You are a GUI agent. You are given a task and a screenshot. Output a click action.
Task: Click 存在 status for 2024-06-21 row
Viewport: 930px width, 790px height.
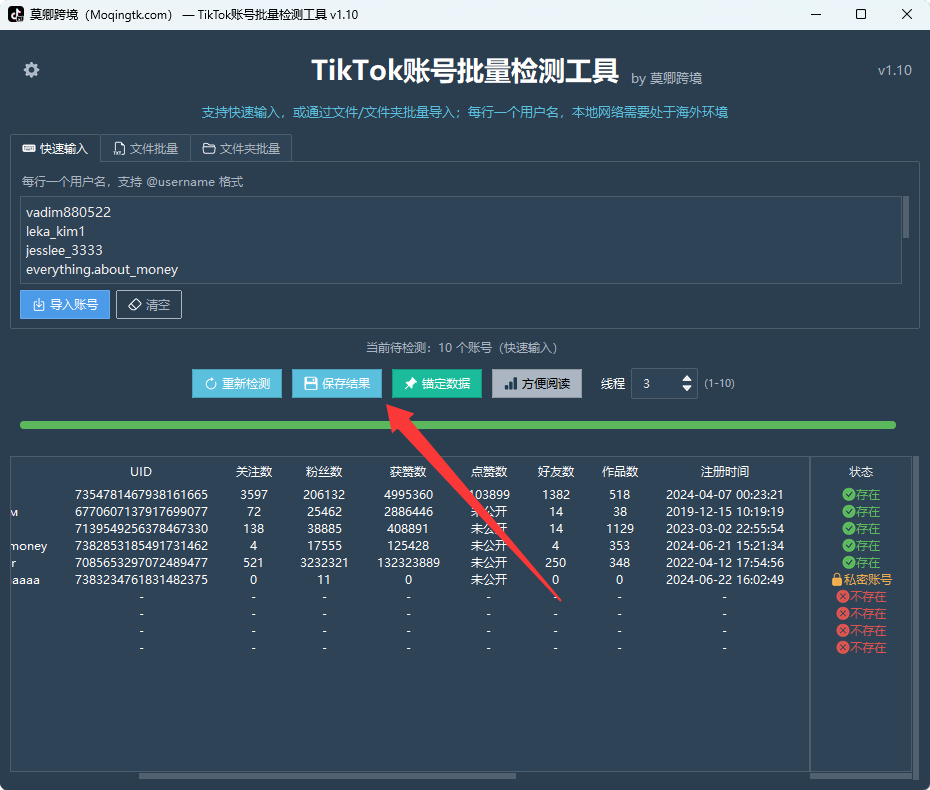[x=861, y=546]
